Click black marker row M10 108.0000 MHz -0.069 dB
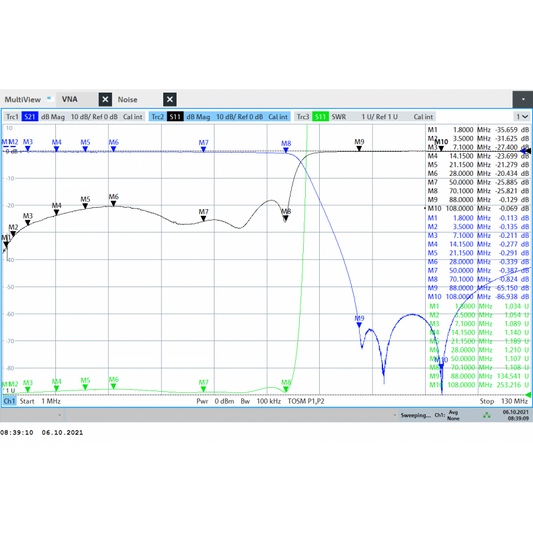Image resolution: width=533 pixels, height=533 pixels. coord(478,208)
